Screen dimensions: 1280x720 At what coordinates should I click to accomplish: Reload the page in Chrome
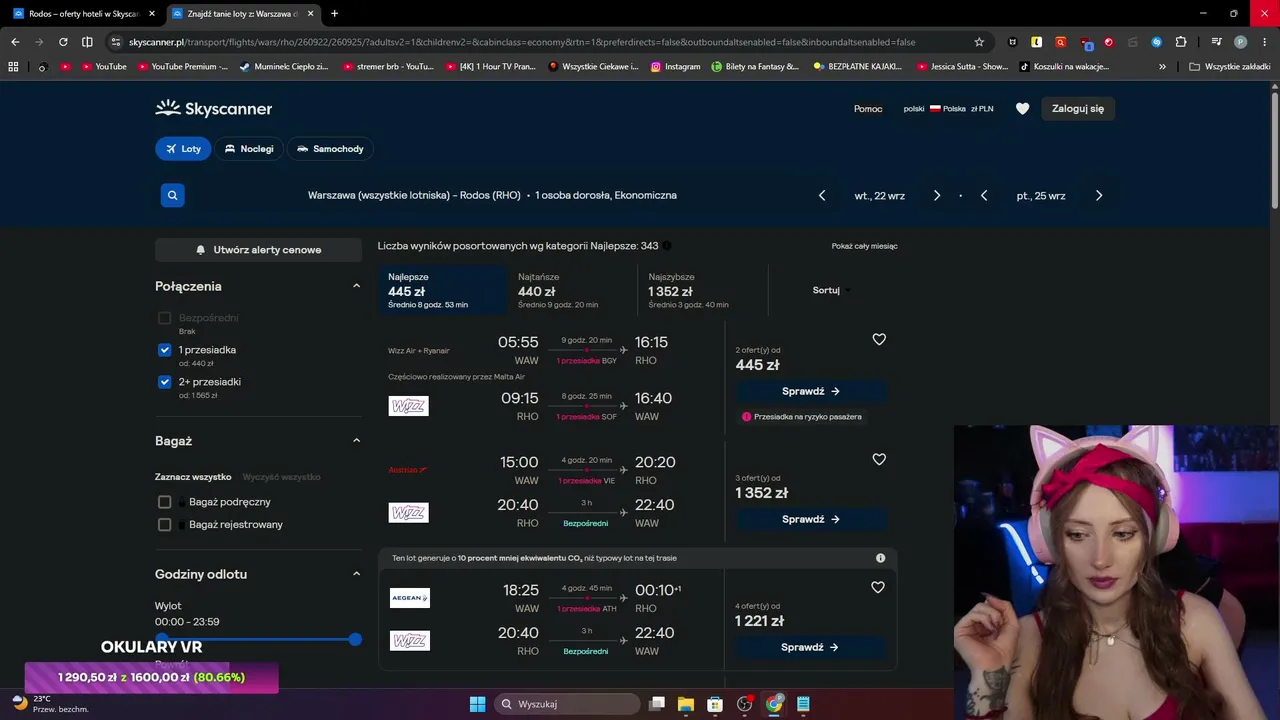point(63,42)
